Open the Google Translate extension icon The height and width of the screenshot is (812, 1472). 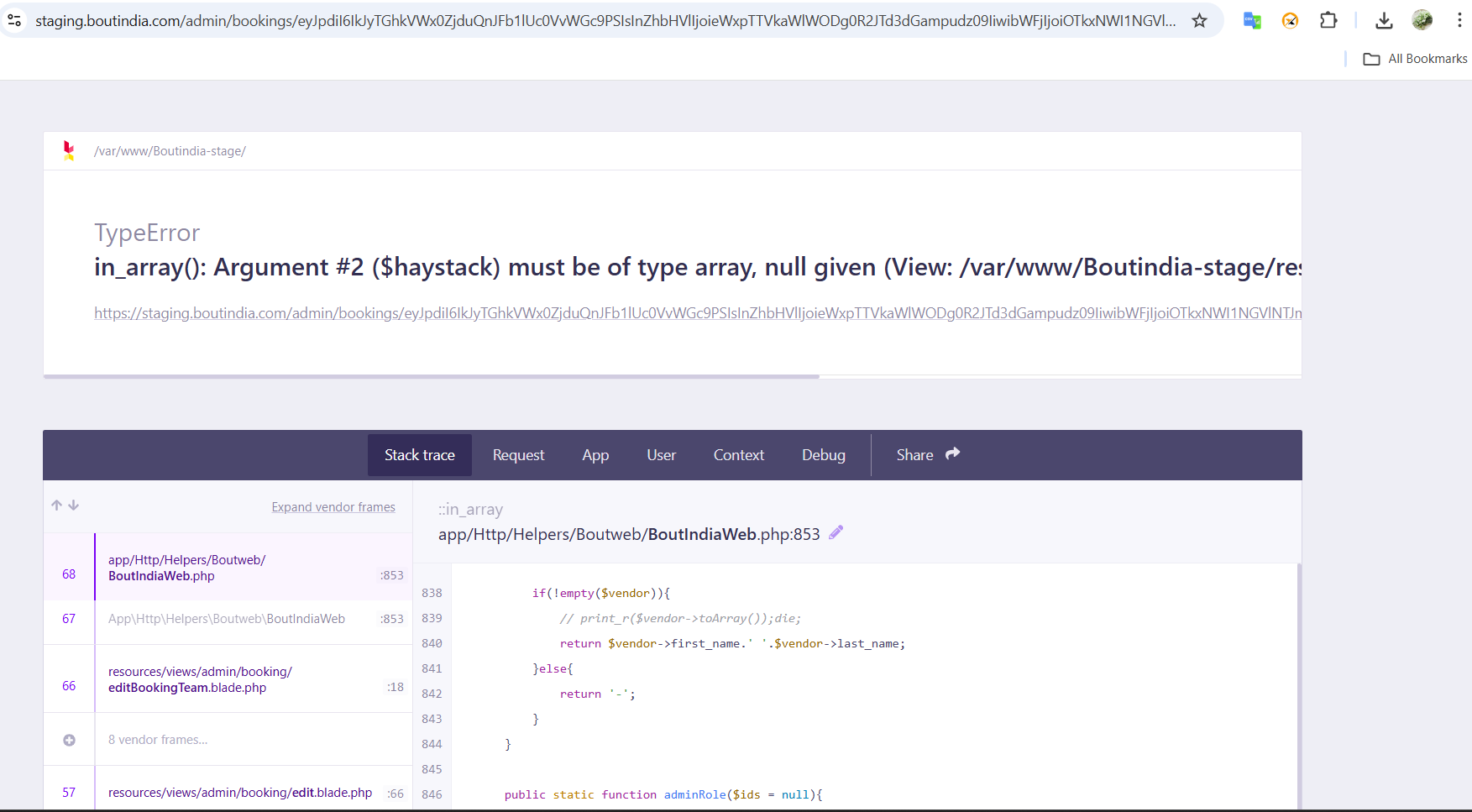coord(1252,20)
